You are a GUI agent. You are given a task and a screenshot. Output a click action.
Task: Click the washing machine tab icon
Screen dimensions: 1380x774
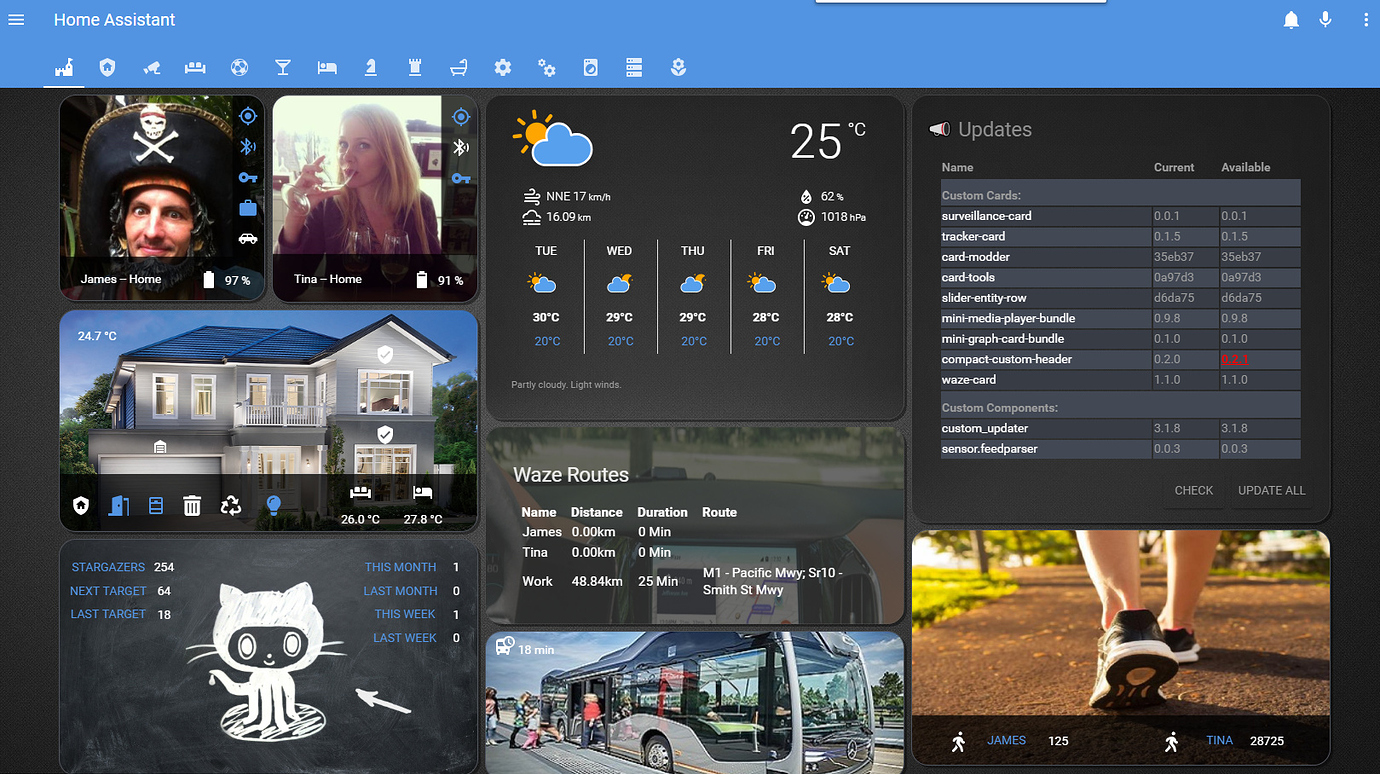tap(590, 67)
